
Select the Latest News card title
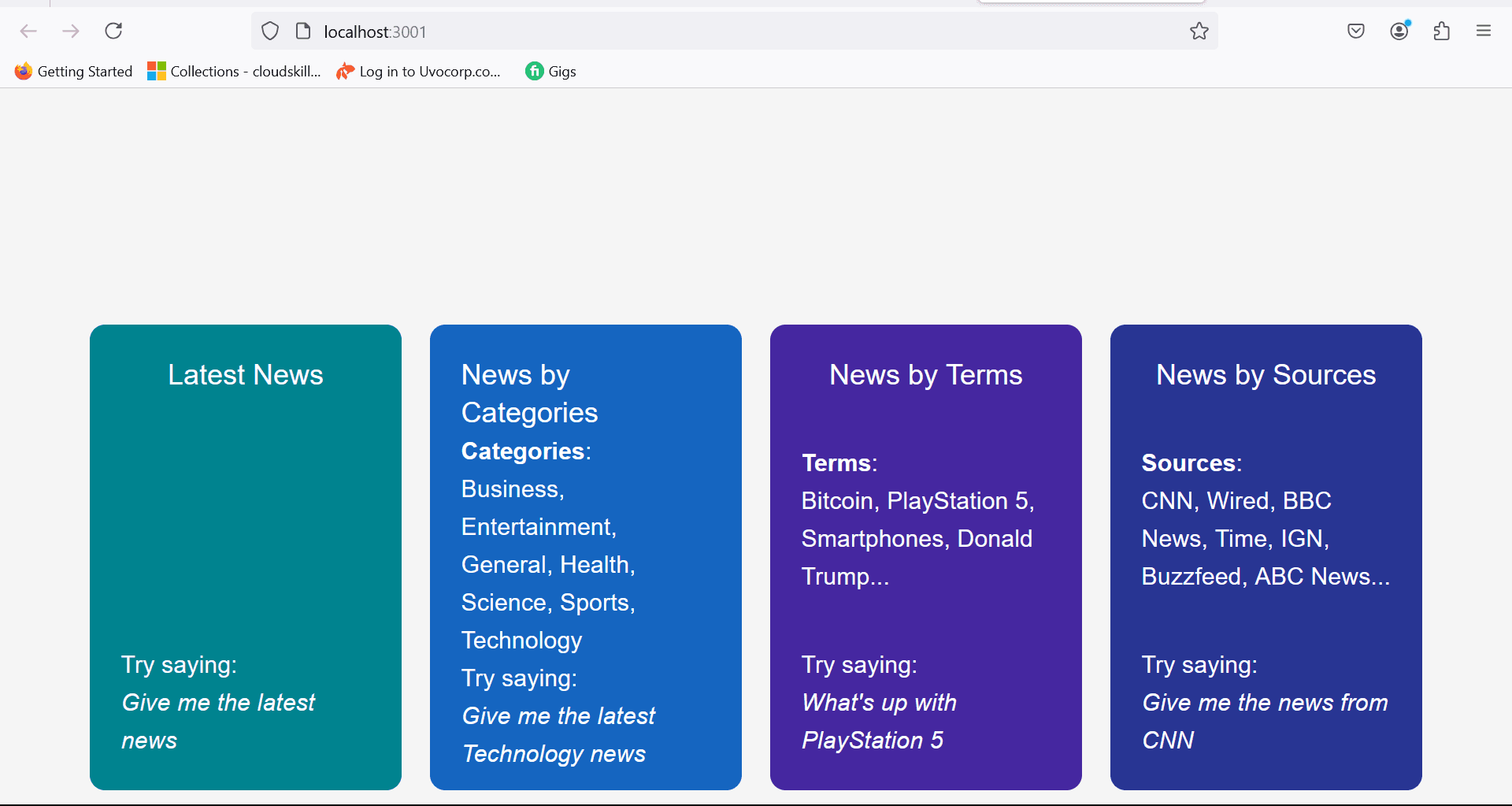coord(246,375)
